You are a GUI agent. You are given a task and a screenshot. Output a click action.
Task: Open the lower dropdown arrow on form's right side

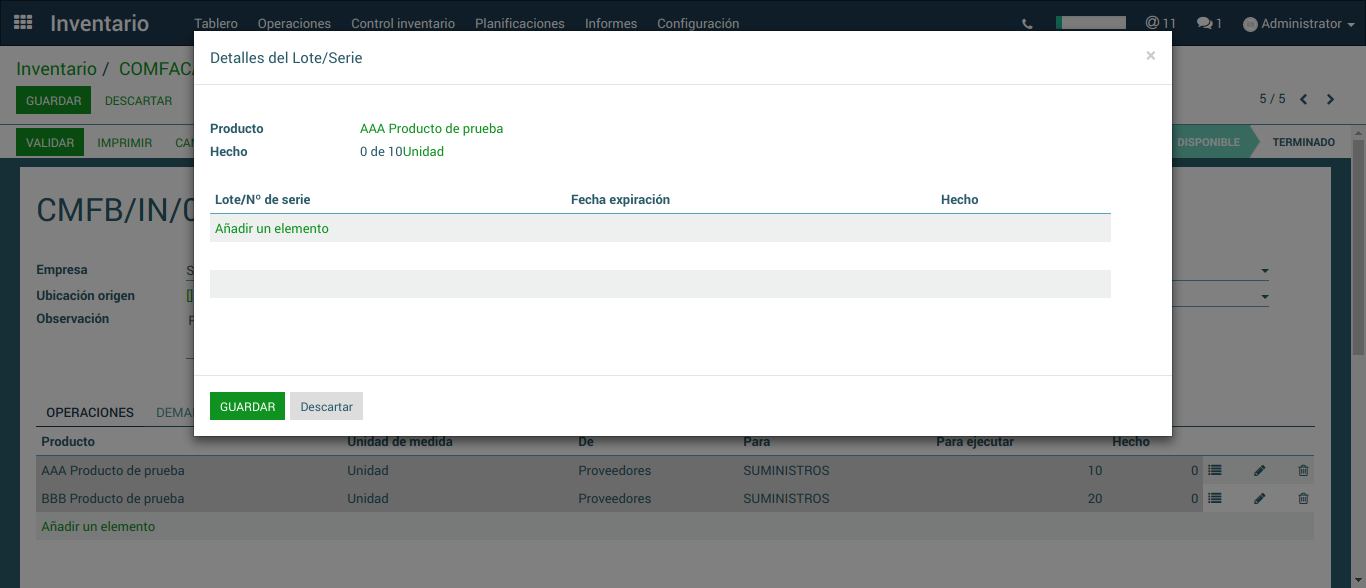click(1264, 297)
